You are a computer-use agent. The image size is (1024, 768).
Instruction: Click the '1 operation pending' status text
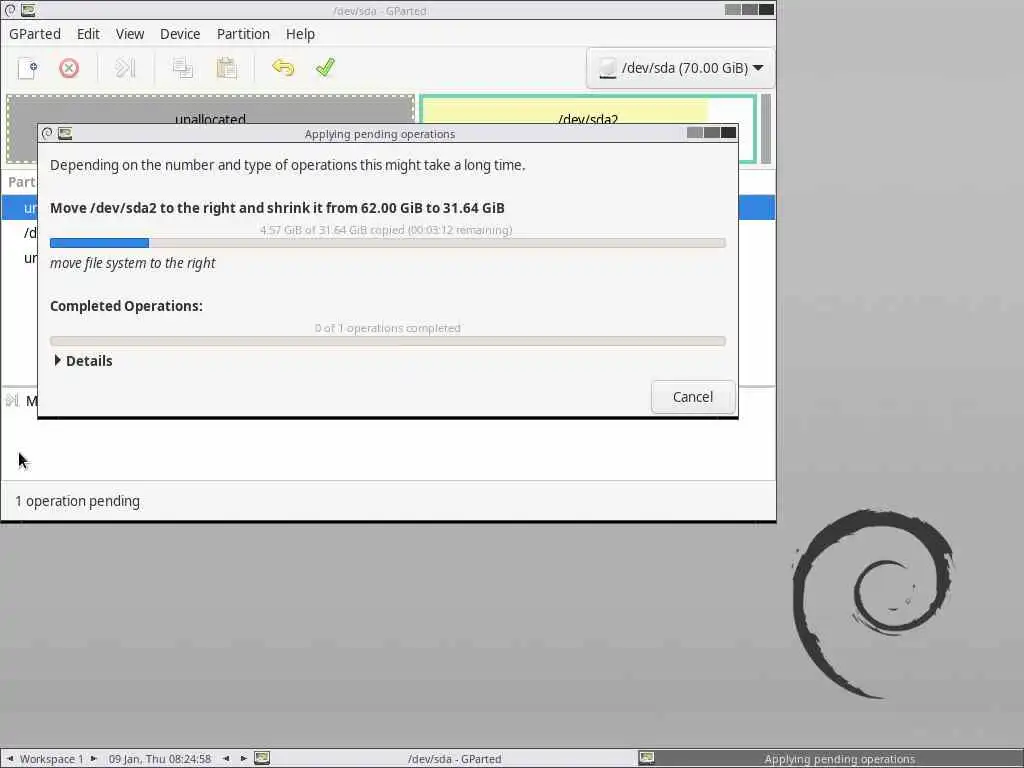(77, 501)
